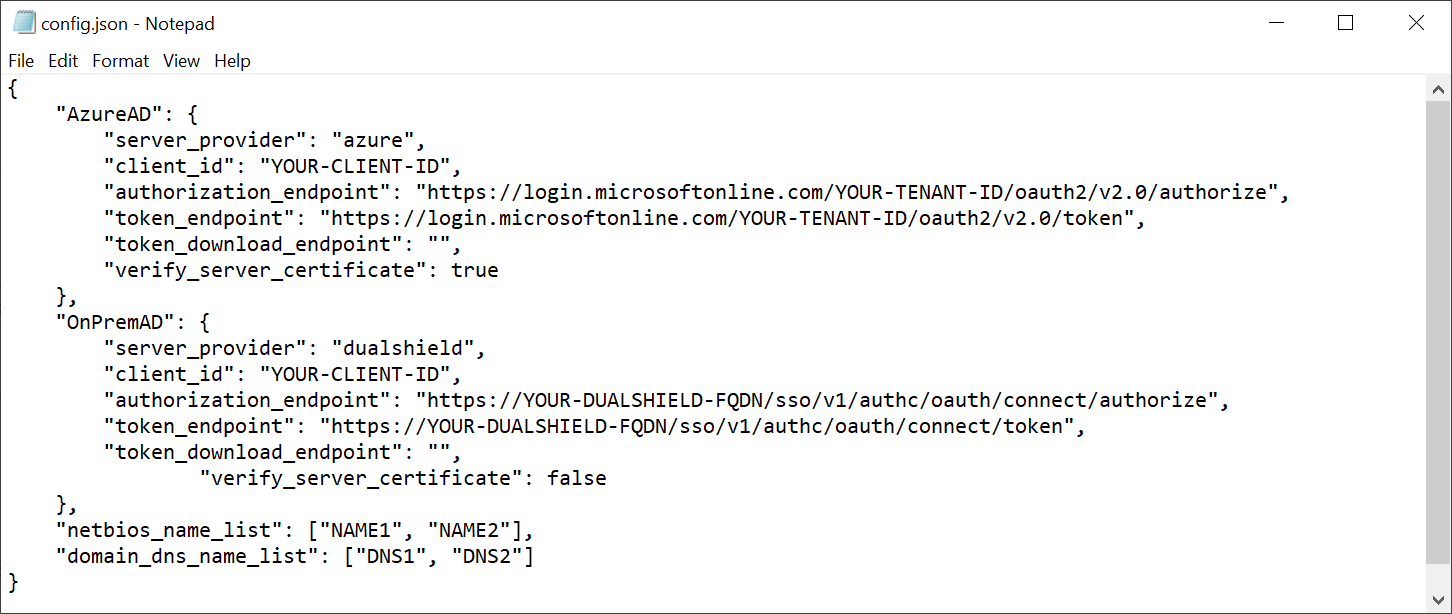Viewport: 1452px width, 614px height.
Task: Click the word false in OnPremAD section
Action: tap(576, 478)
